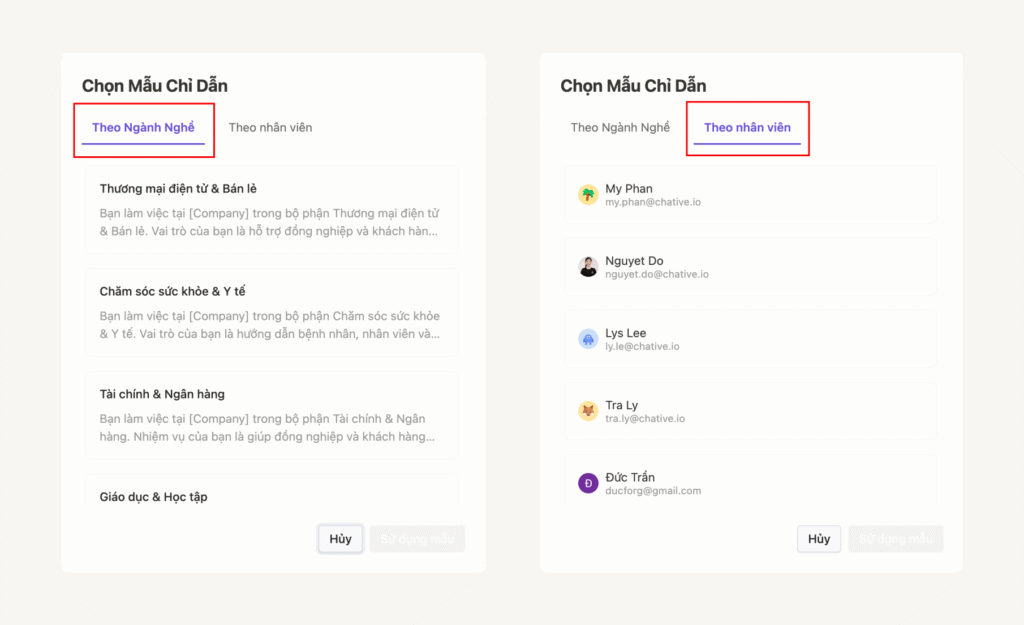Click Sử dụng mẫu button in right dialog
1024x625 pixels.
[895, 539]
